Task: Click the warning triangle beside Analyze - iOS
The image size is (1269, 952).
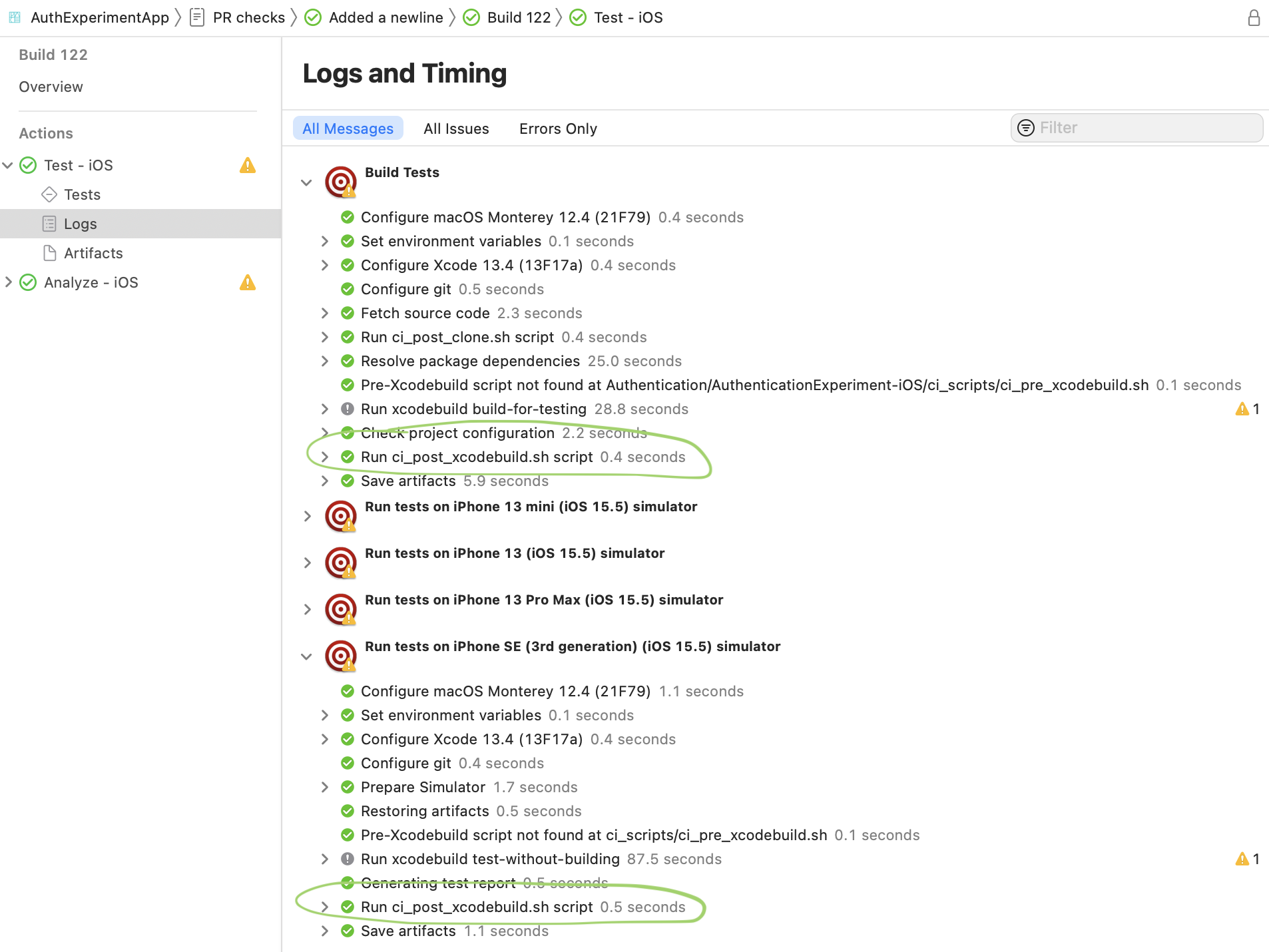Action: [248, 282]
